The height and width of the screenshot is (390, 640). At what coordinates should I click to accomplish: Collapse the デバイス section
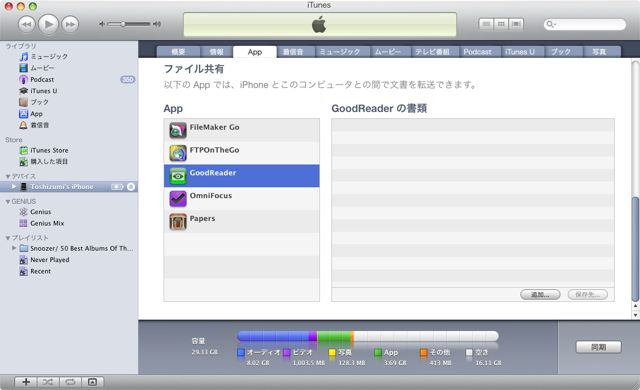8,176
